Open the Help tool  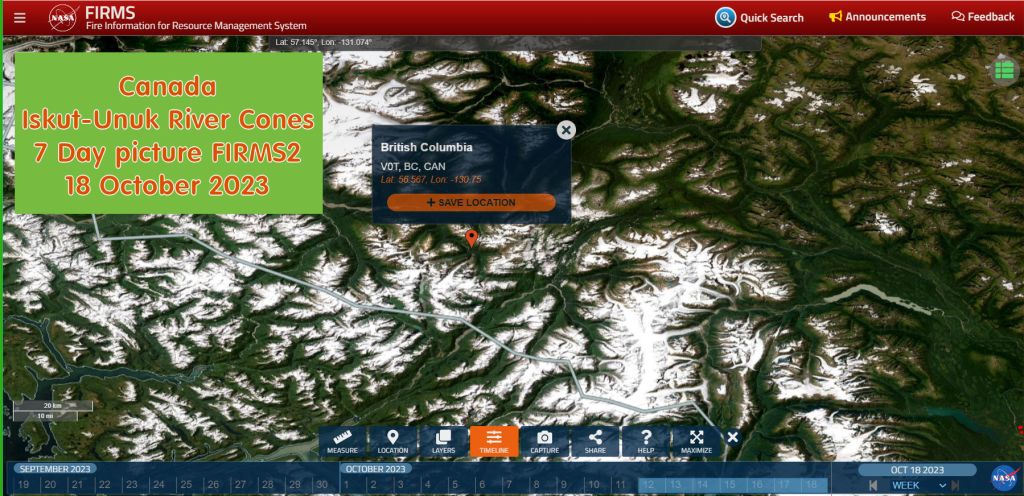pos(646,441)
